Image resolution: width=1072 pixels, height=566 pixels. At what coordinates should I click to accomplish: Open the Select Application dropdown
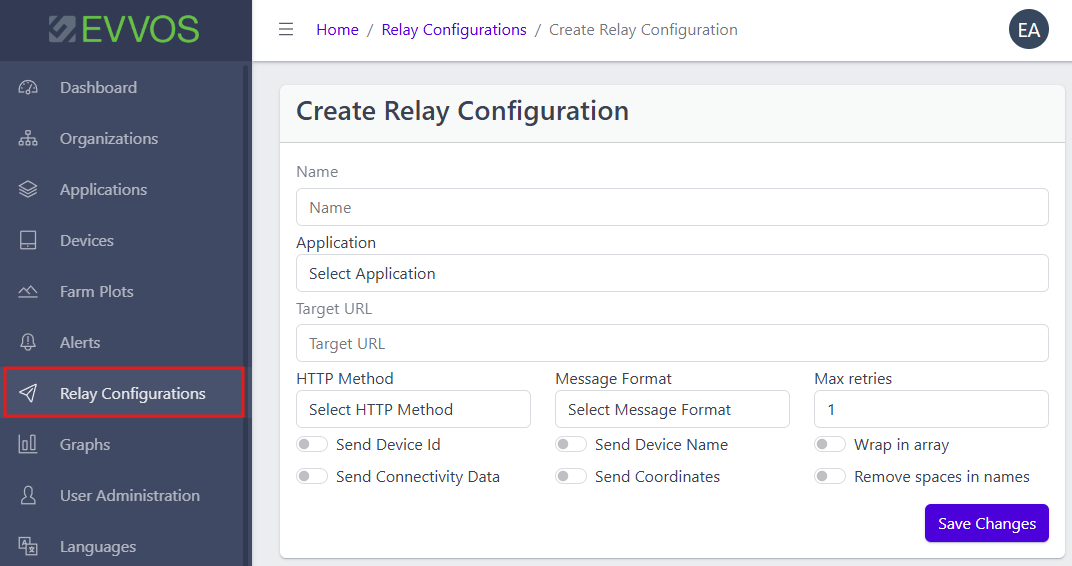(672, 273)
